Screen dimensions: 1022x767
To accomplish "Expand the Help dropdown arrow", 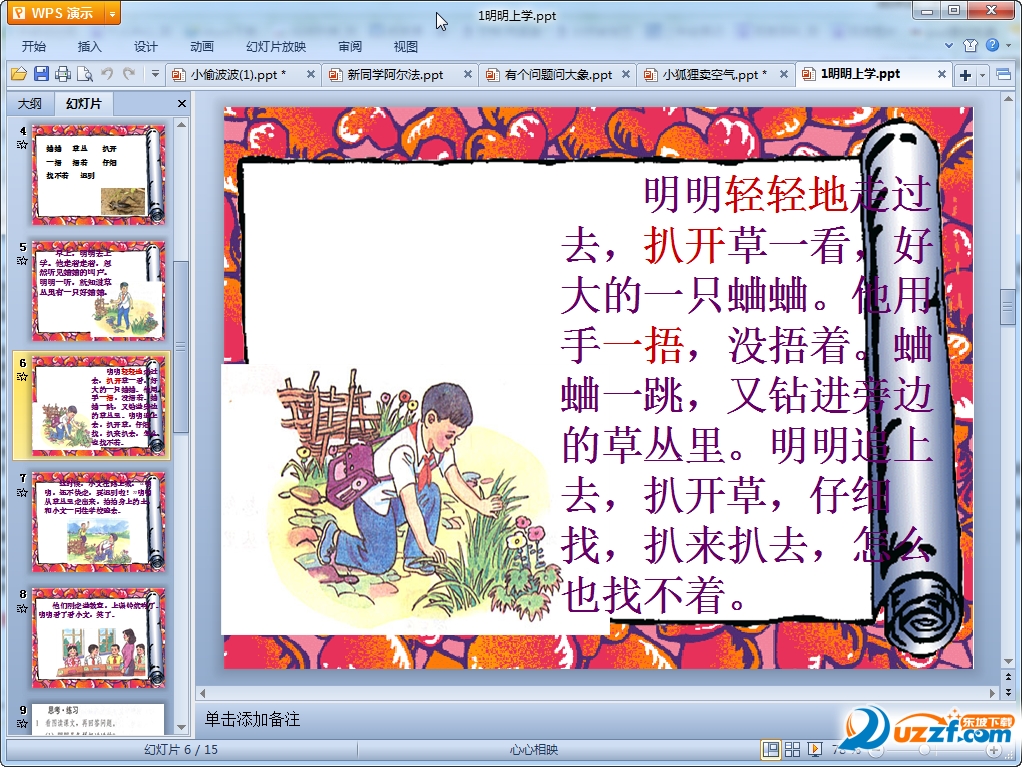I will tap(1009, 46).
